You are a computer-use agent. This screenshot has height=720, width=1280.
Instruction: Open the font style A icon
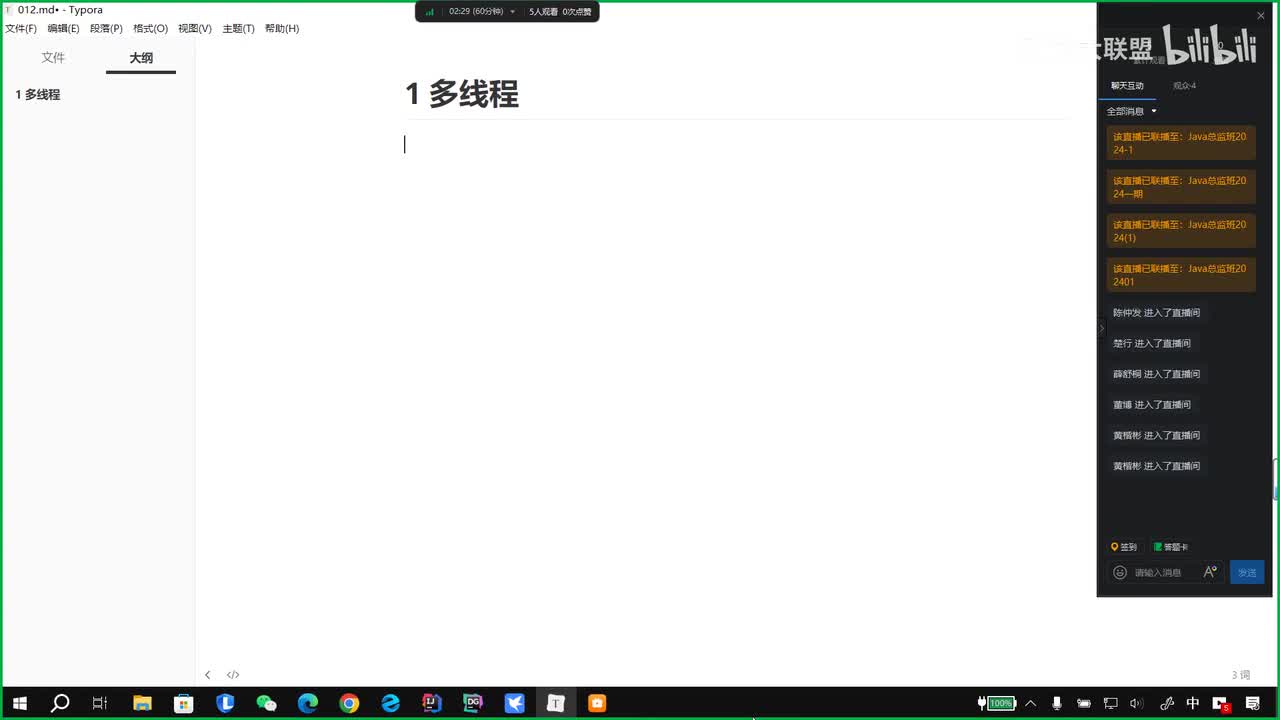tap(1210, 572)
